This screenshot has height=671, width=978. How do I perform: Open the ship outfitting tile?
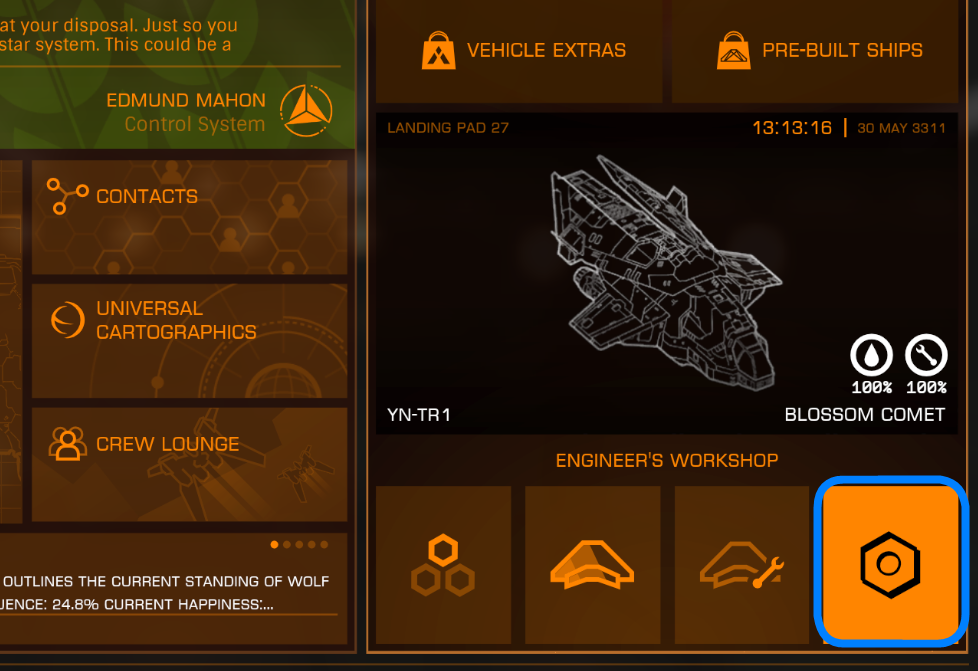click(593, 565)
